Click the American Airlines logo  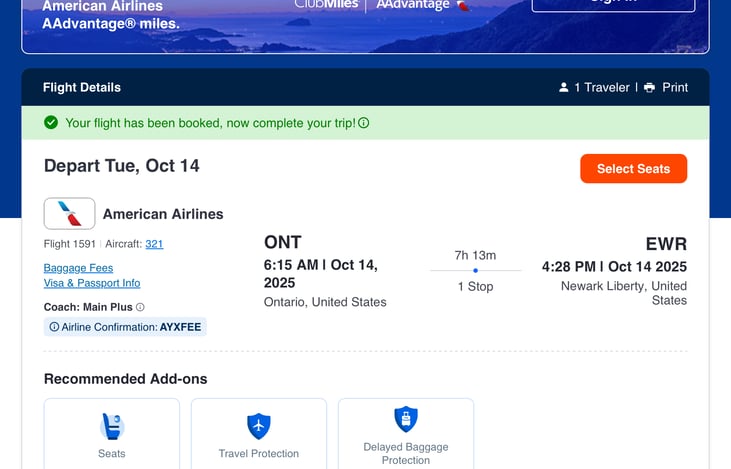[x=70, y=214]
